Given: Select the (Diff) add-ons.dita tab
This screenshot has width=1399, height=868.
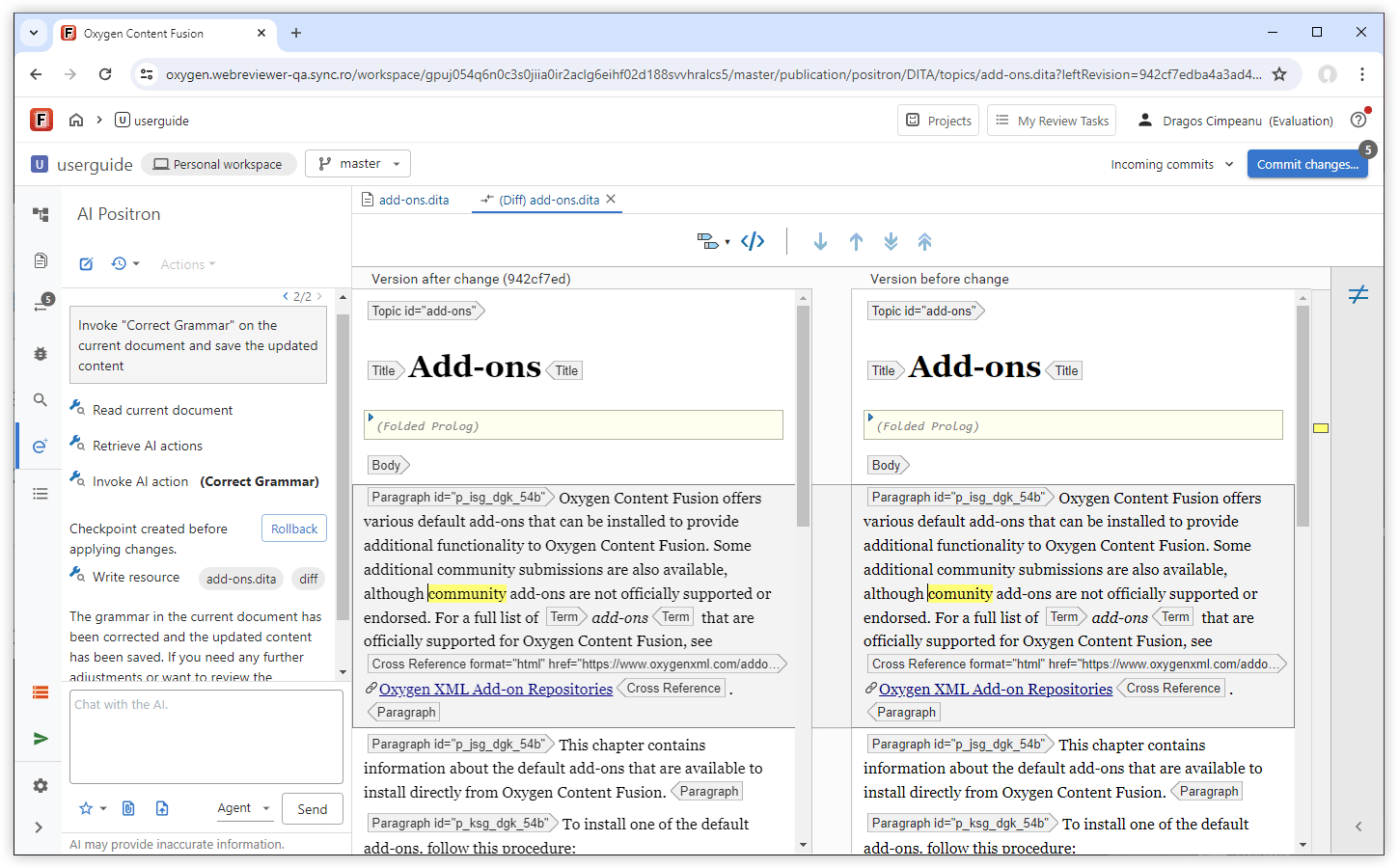Looking at the screenshot, I should [540, 200].
